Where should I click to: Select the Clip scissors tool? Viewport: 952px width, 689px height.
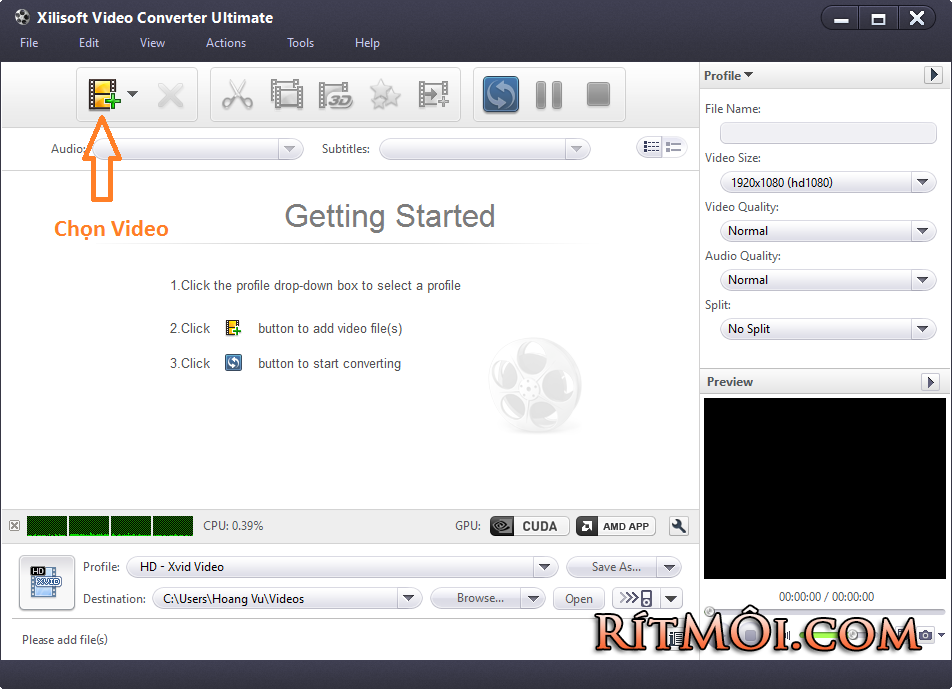(x=237, y=94)
